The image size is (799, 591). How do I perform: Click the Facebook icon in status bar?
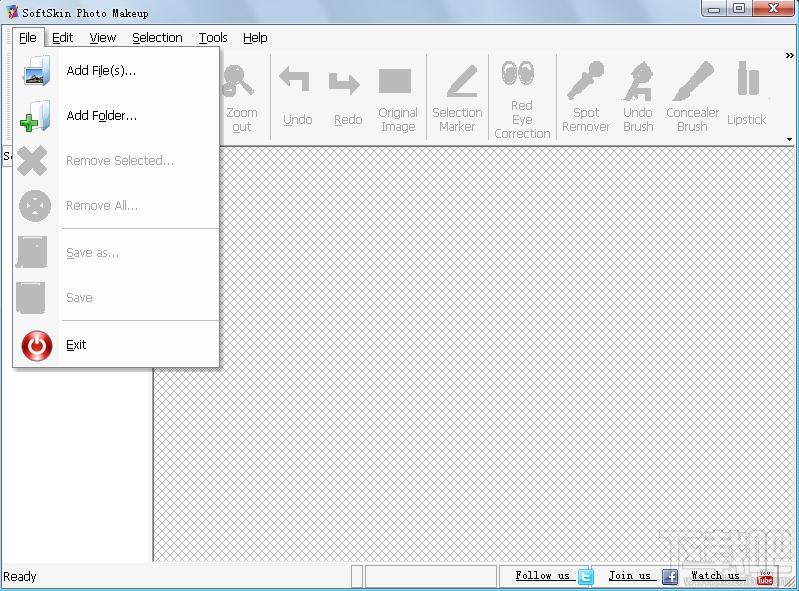[670, 577]
